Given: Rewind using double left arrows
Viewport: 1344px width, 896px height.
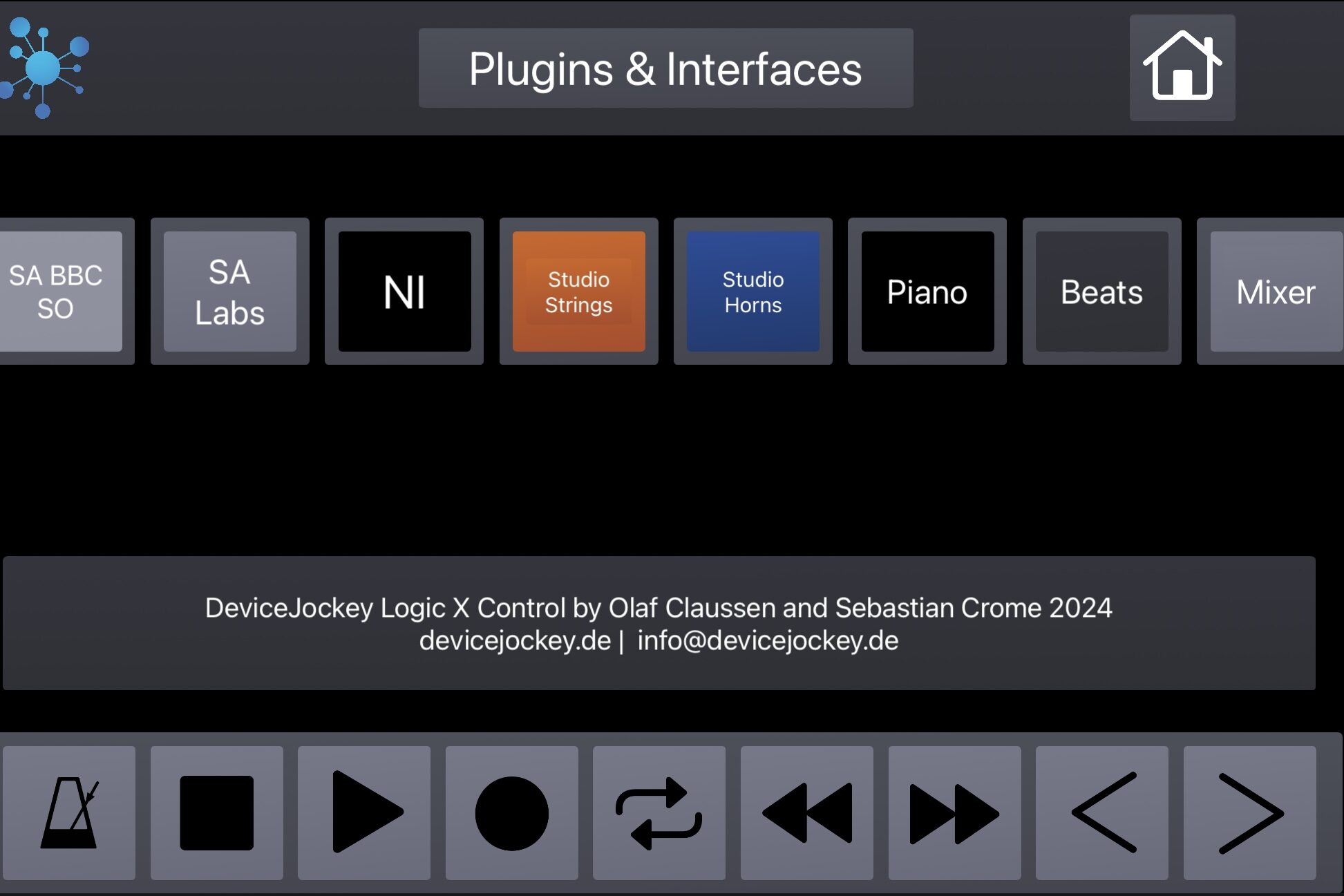Looking at the screenshot, I should pyautogui.click(x=806, y=812).
